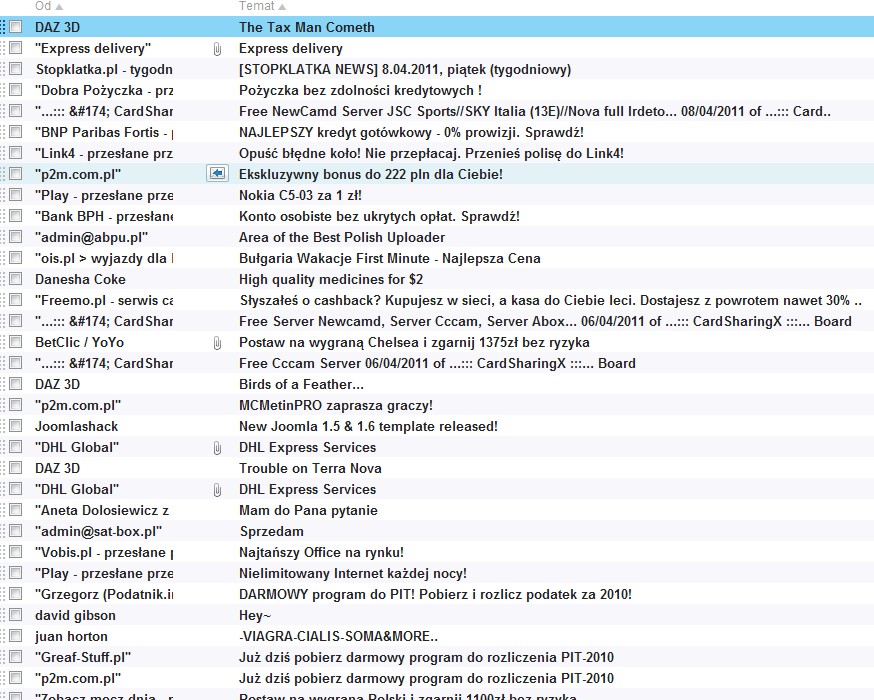Select checkbox for Danesha Coke email
Image resolution: width=874 pixels, height=700 pixels.
click(x=16, y=279)
